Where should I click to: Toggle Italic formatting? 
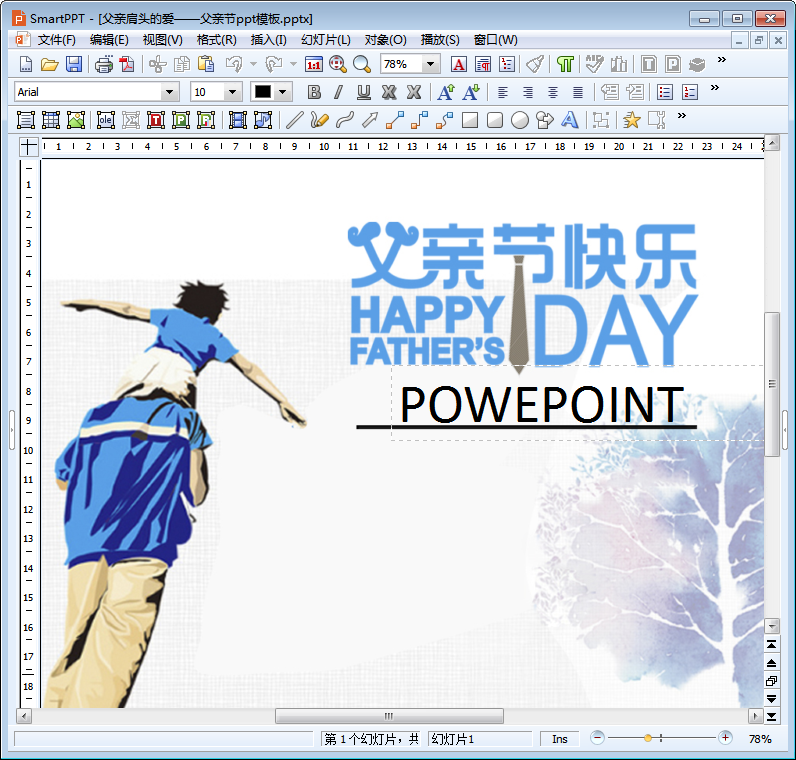pyautogui.click(x=339, y=92)
